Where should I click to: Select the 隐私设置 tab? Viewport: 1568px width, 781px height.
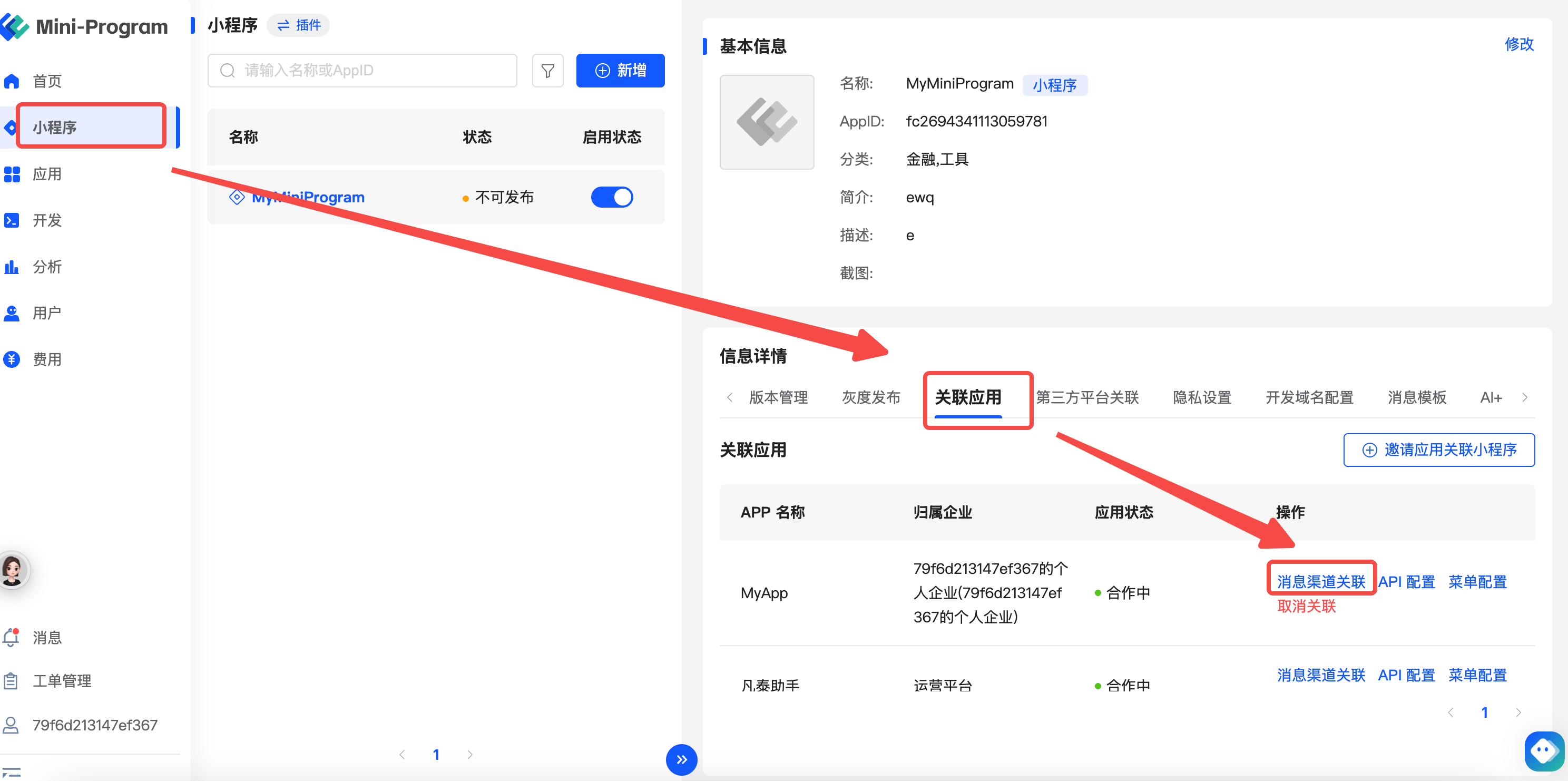(x=1202, y=397)
